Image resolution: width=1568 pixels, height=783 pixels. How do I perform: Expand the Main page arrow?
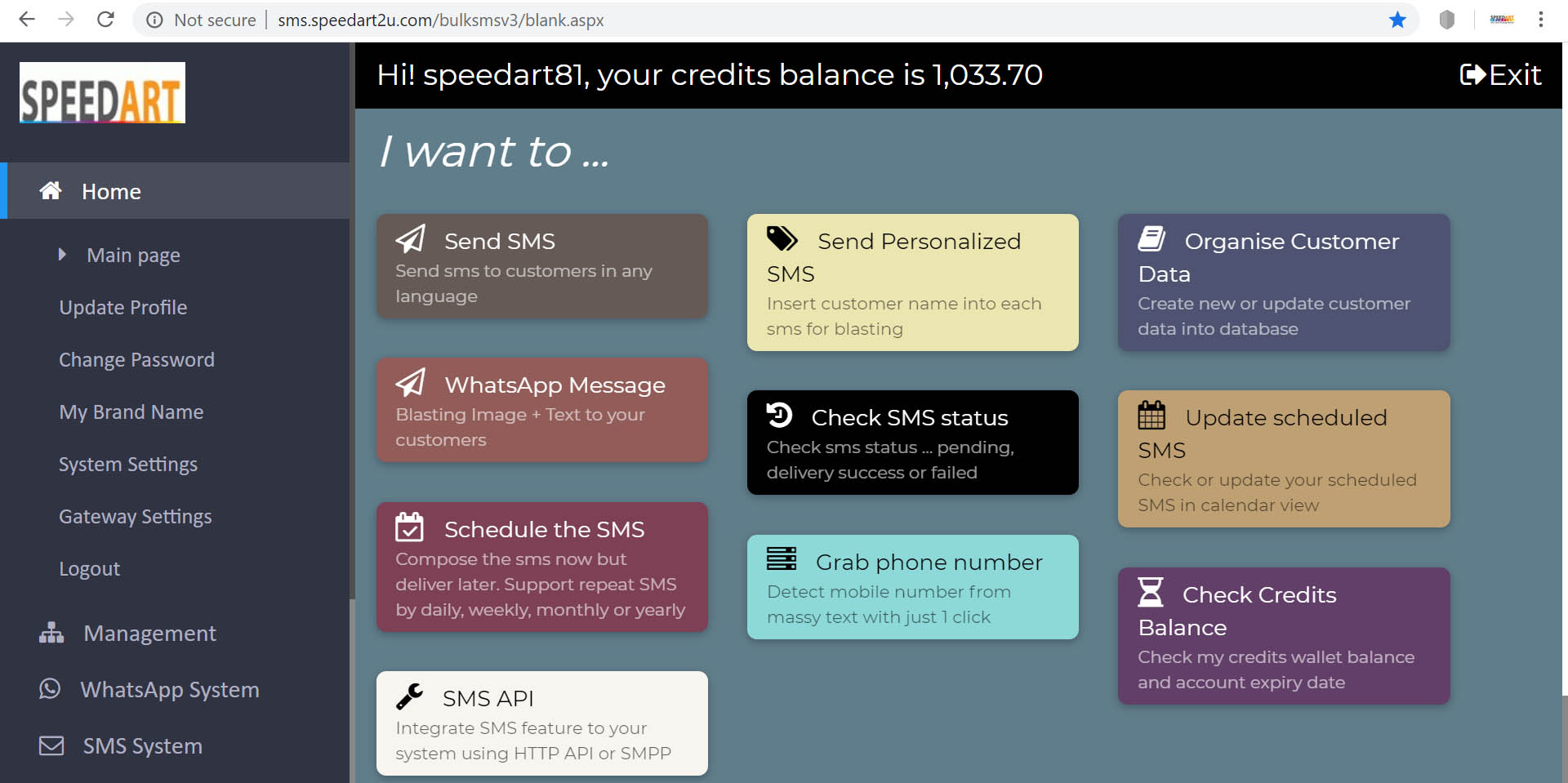click(62, 255)
